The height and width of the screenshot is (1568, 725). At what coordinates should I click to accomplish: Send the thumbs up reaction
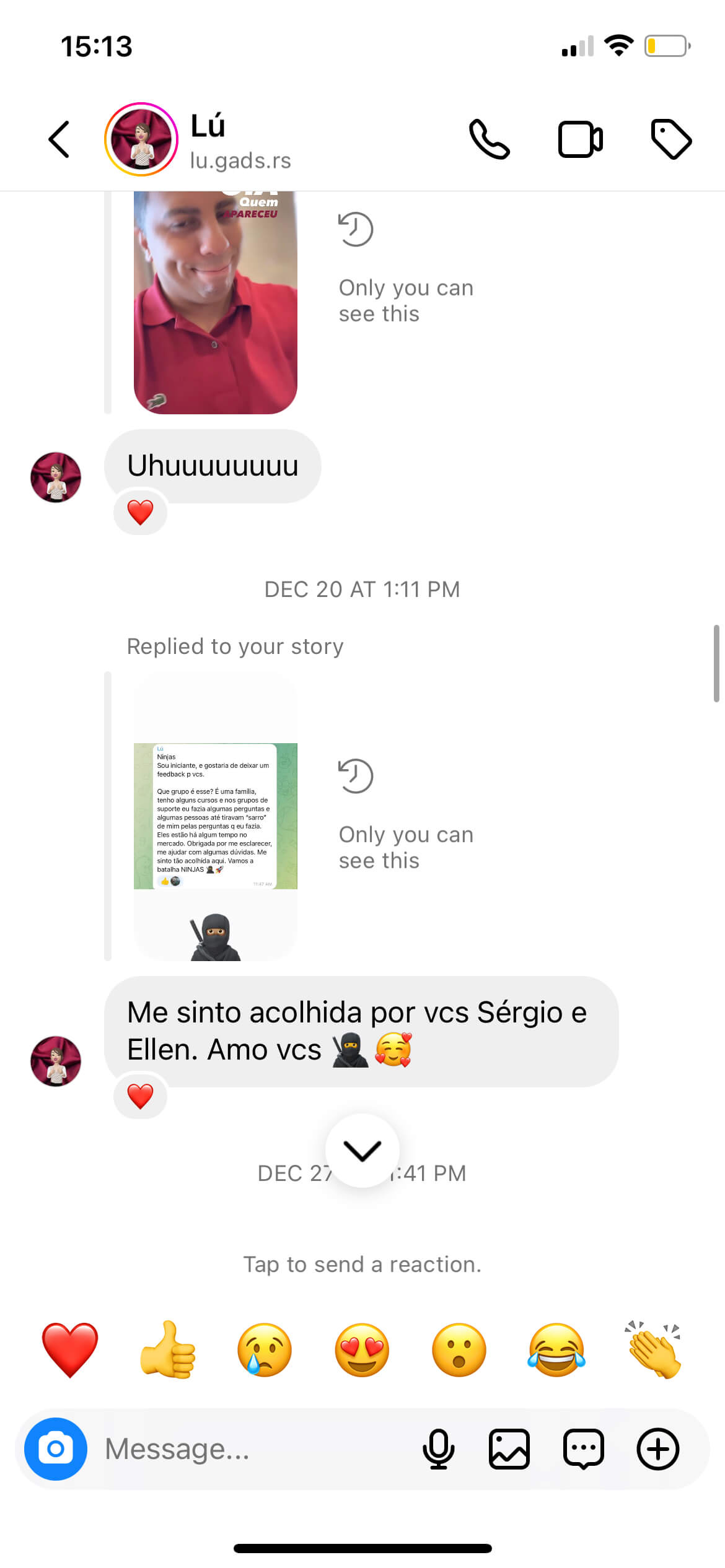[x=168, y=1350]
